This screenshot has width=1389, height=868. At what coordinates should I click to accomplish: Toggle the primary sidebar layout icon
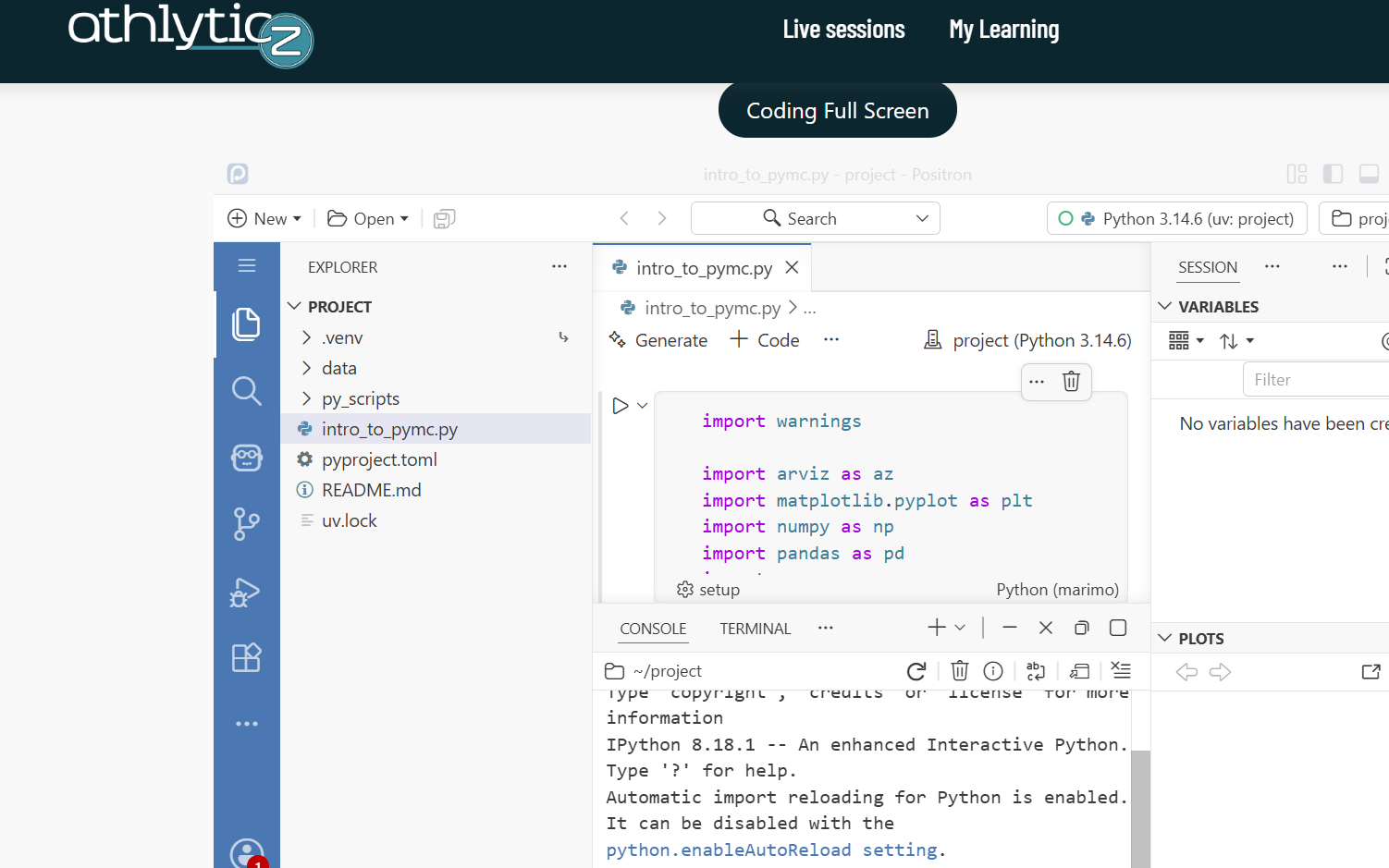coord(1333,174)
